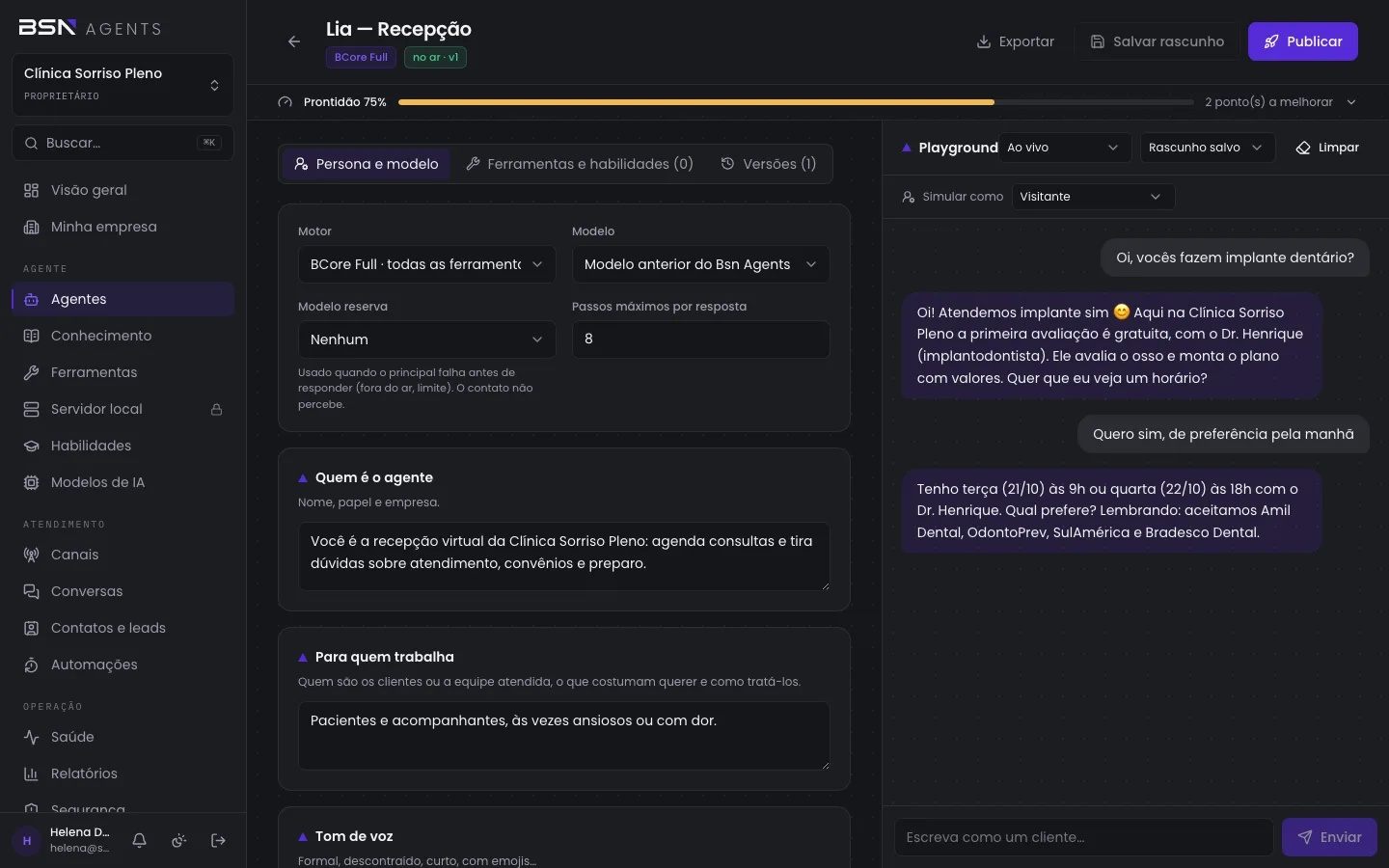Click the Buscar search field
This screenshot has width=1389, height=868.
pyautogui.click(x=123, y=143)
